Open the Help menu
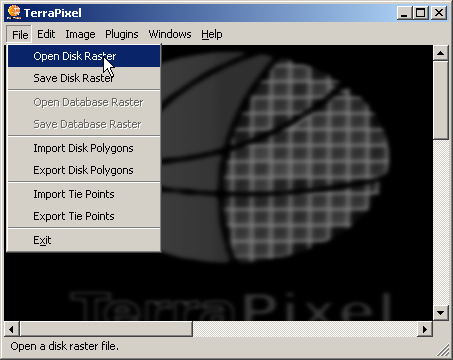This screenshot has height=360, width=453. click(212, 34)
